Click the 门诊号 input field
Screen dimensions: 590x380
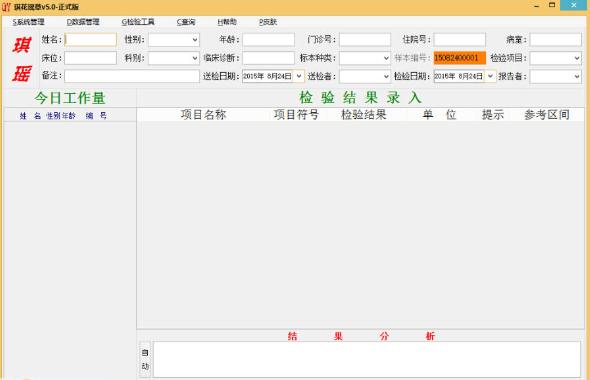[365, 40]
